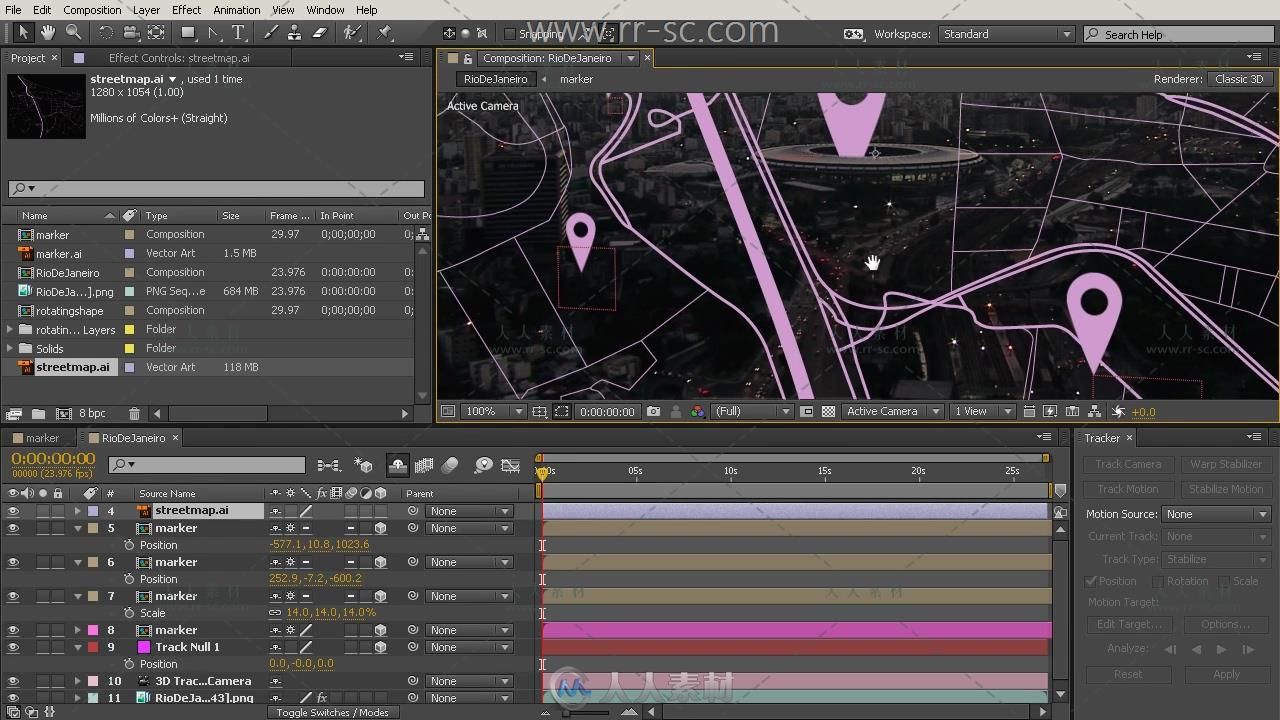The image size is (1280, 720).
Task: Toggle frame blending for all layers
Action: (424, 465)
